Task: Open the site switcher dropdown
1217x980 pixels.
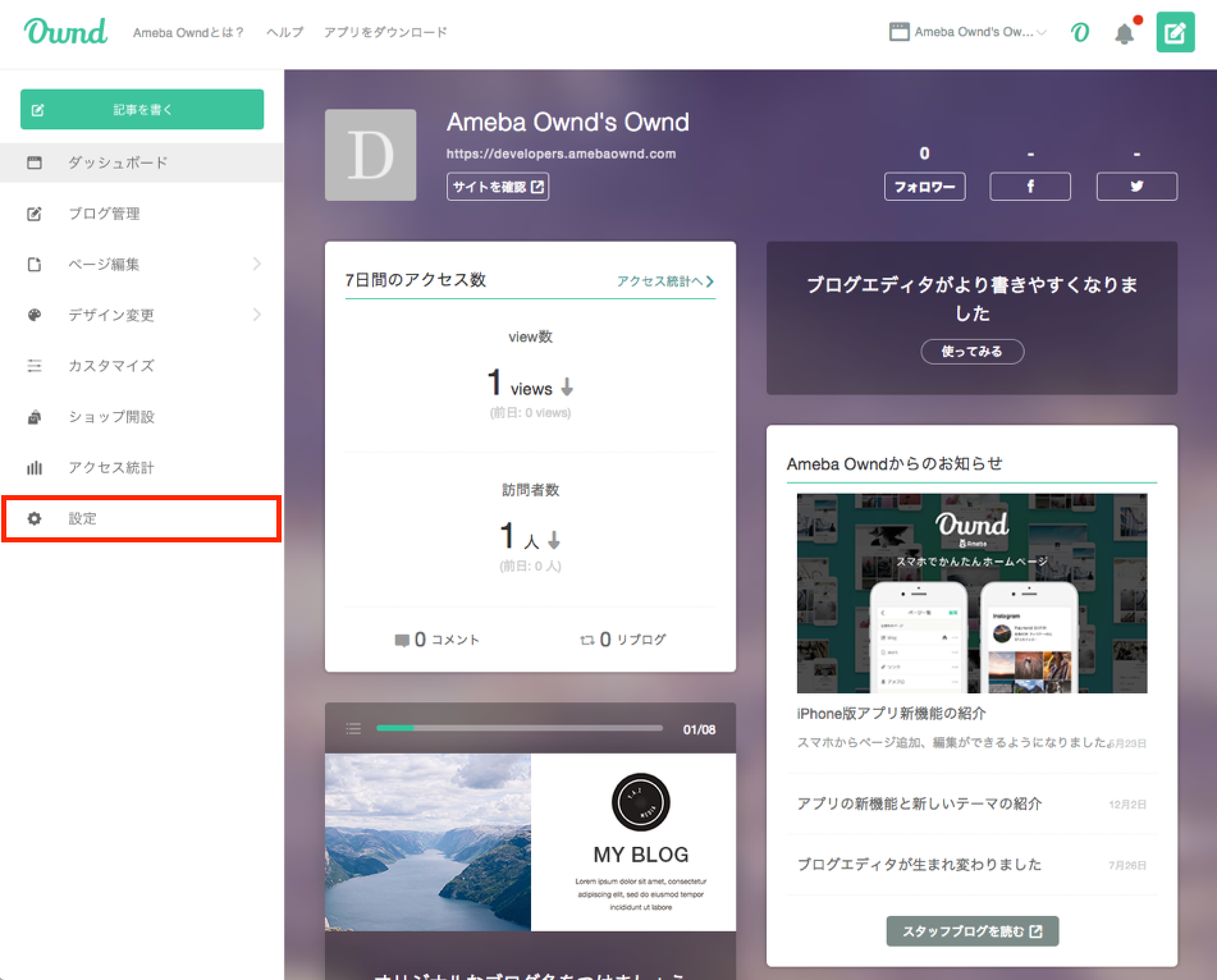Action: (x=967, y=32)
